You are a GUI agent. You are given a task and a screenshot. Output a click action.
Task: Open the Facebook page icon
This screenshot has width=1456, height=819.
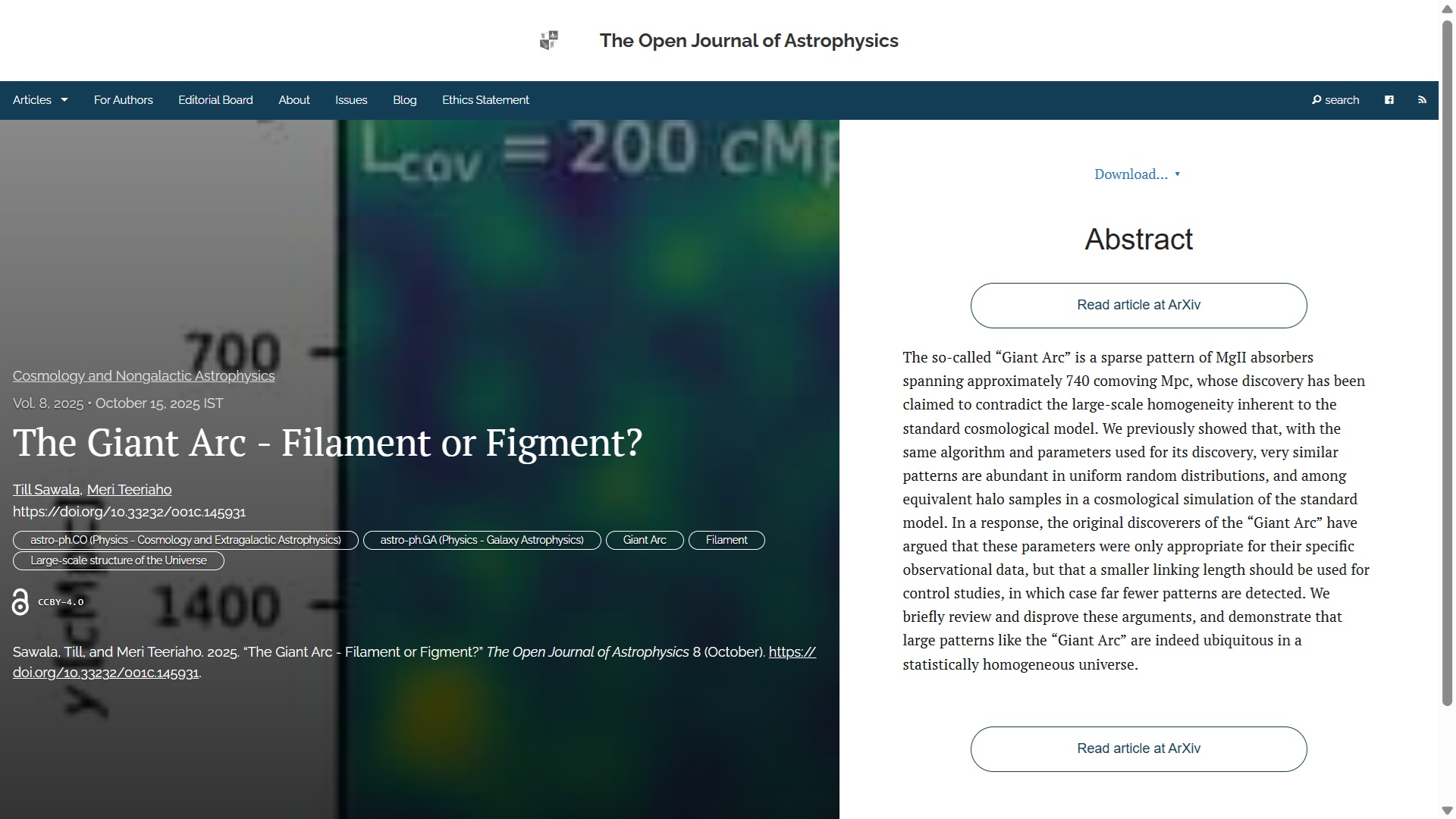coord(1389,100)
